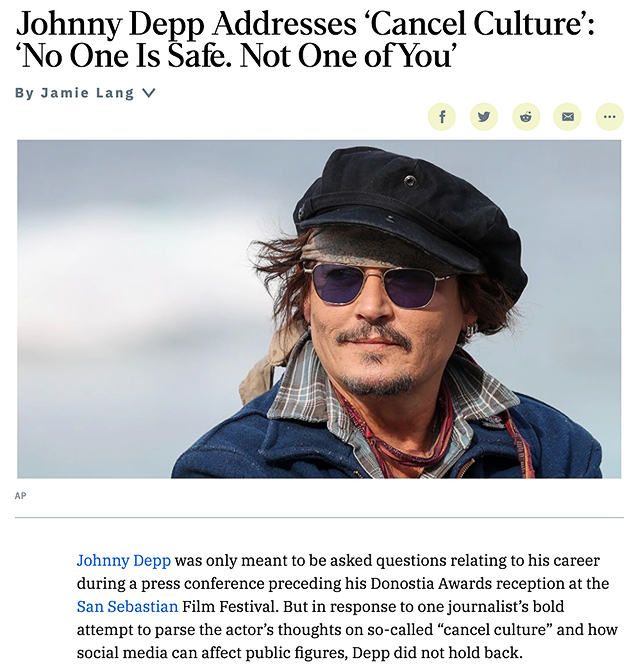The width and height of the screenshot is (636, 669).
Task: Click the Johnny Depp hyperlink in the article
Action: [x=124, y=560]
